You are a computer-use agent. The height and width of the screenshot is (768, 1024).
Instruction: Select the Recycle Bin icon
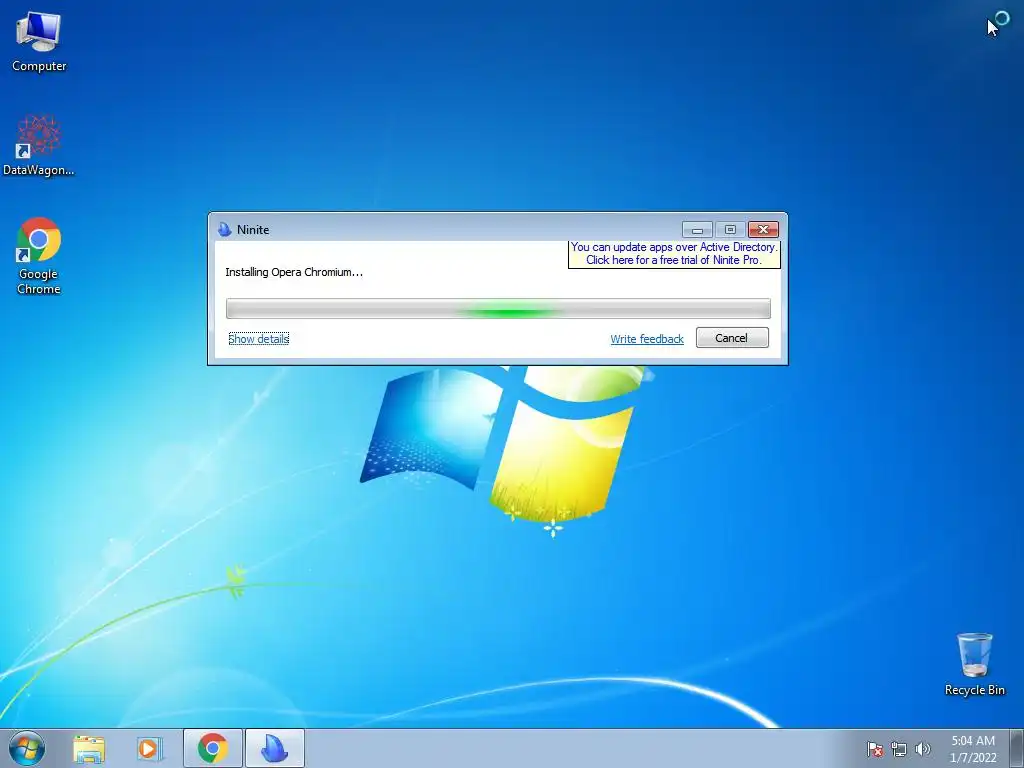[x=974, y=664]
